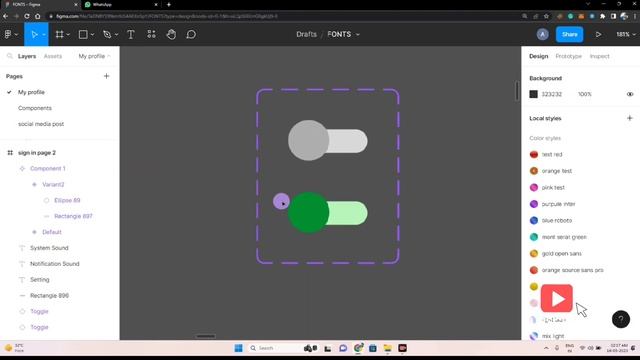The height and width of the screenshot is (360, 640).
Task: Click the user avatar A
Action: (x=542, y=34)
